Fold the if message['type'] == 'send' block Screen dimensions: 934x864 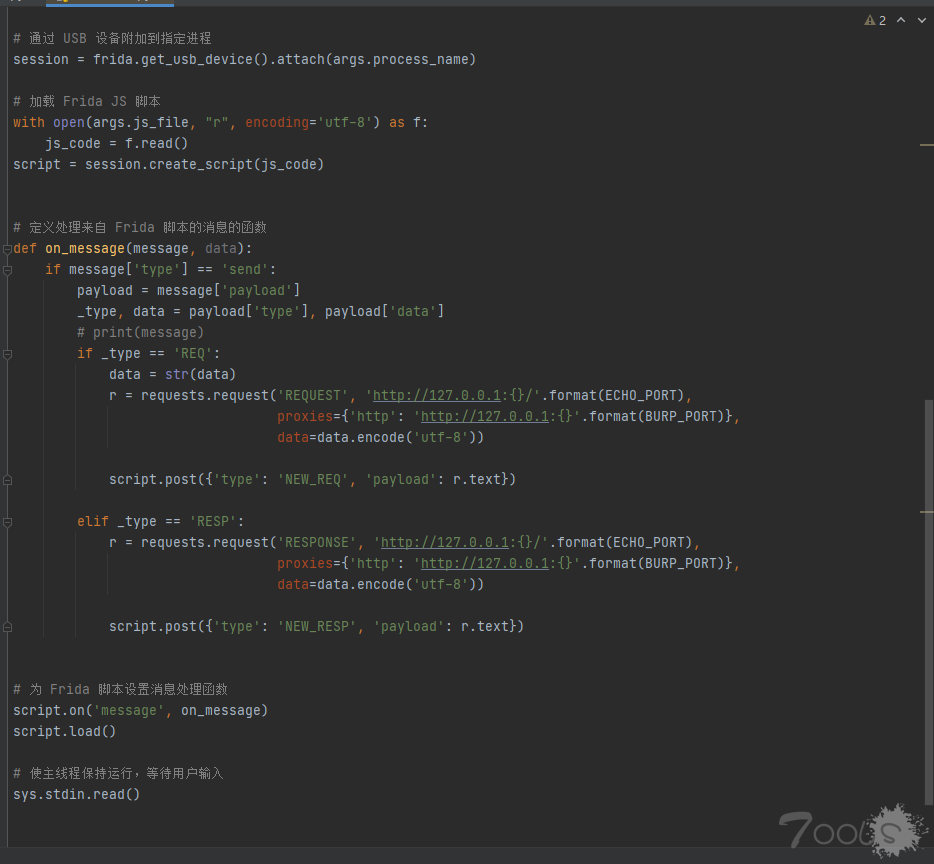[8, 270]
